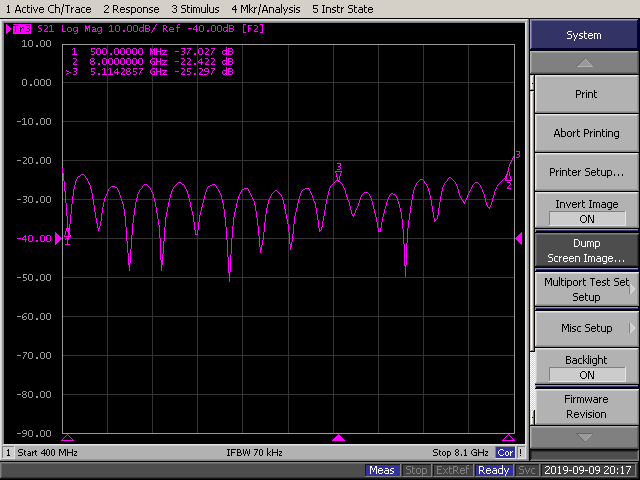Expand the Misc Setup submenu
This screenshot has height=480, width=640.
pyautogui.click(x=586, y=328)
